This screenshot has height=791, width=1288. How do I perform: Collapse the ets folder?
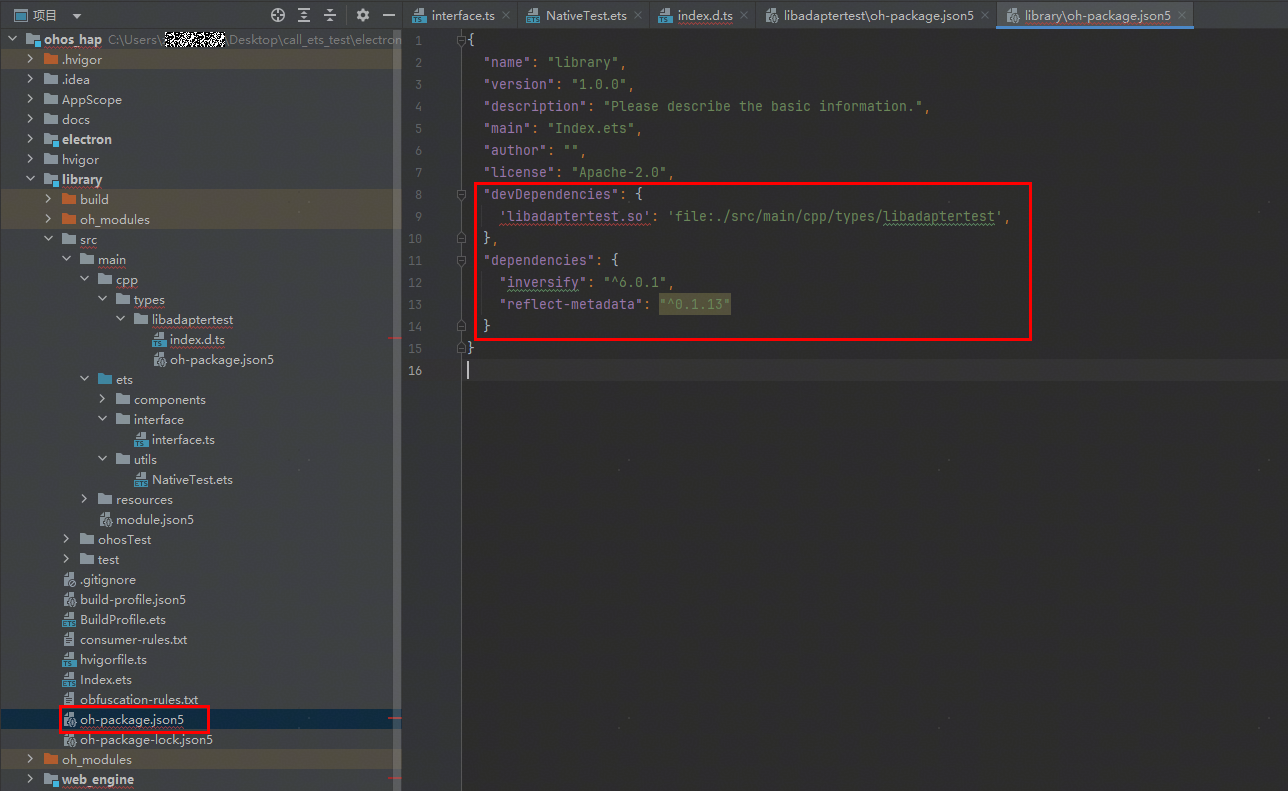pos(85,380)
